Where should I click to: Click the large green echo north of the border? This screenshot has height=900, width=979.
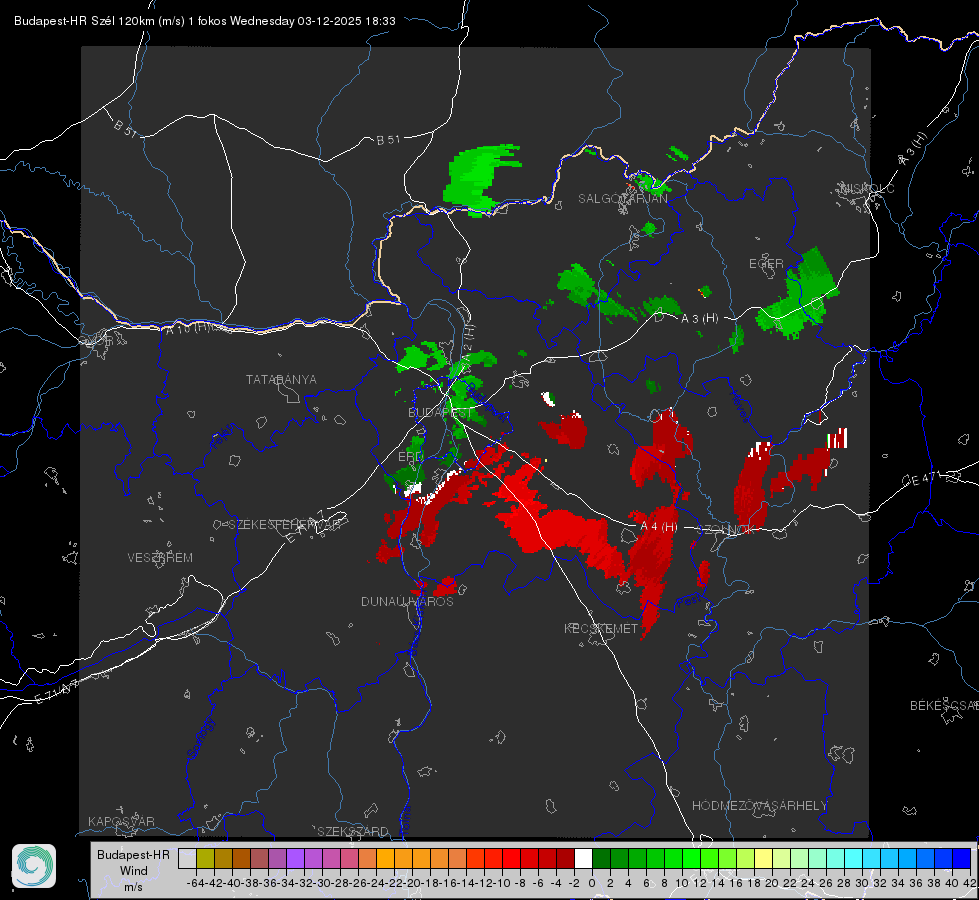478,179
